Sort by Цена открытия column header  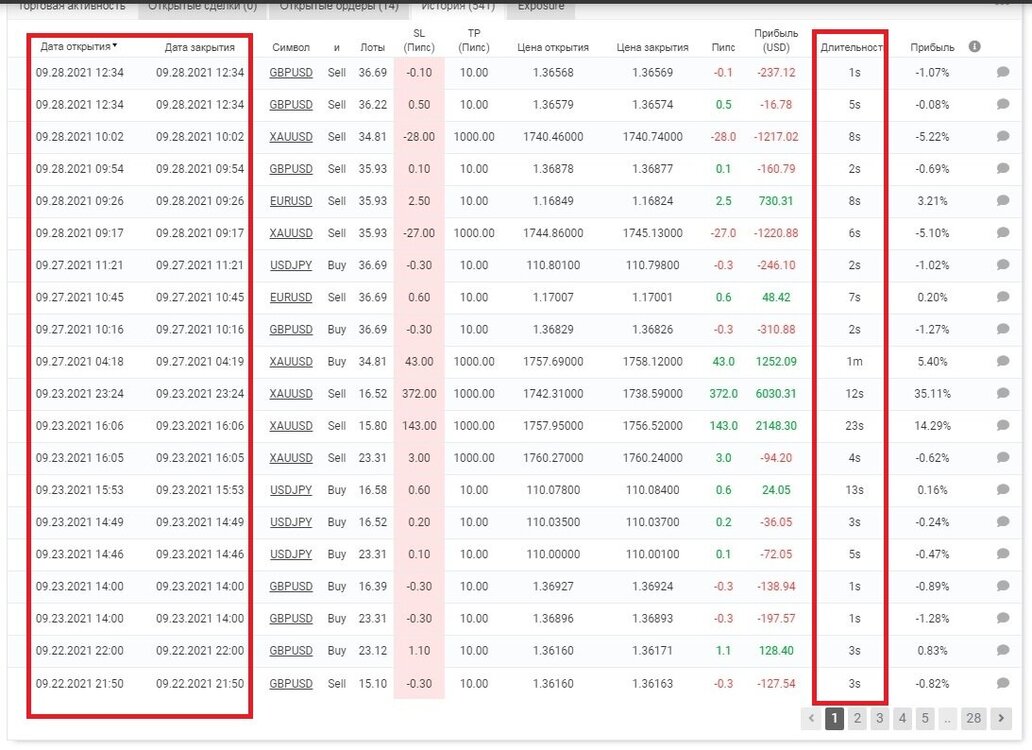click(x=553, y=47)
